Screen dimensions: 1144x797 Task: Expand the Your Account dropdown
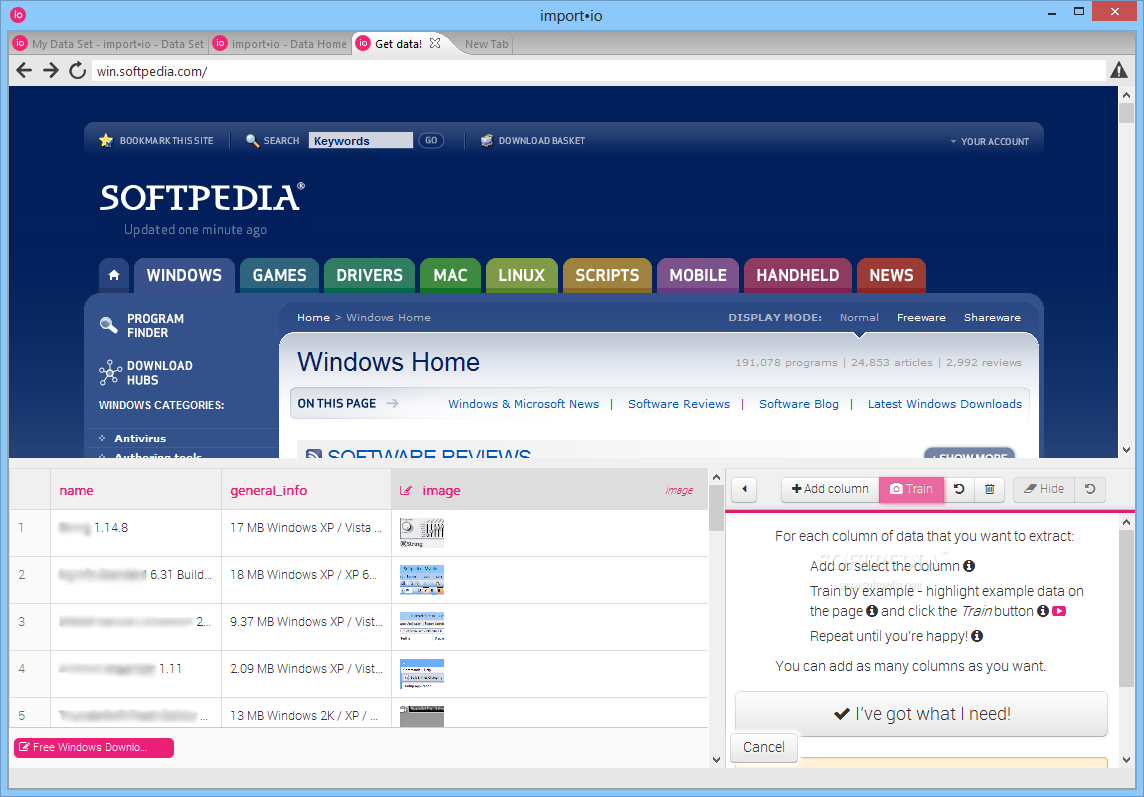pyautogui.click(x=990, y=142)
